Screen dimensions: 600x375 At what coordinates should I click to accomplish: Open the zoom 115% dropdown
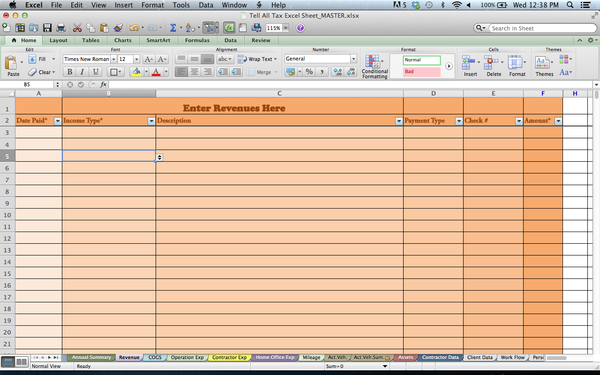(285, 28)
